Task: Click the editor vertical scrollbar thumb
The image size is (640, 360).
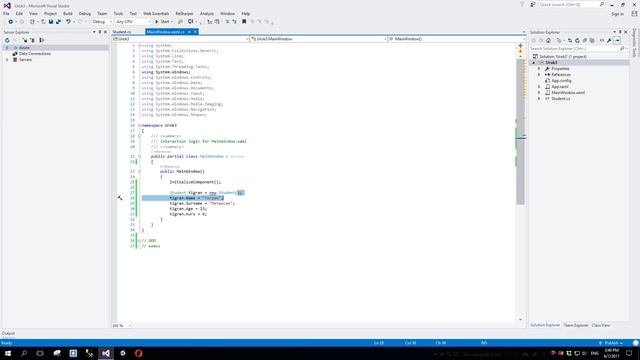Action: coord(520,132)
